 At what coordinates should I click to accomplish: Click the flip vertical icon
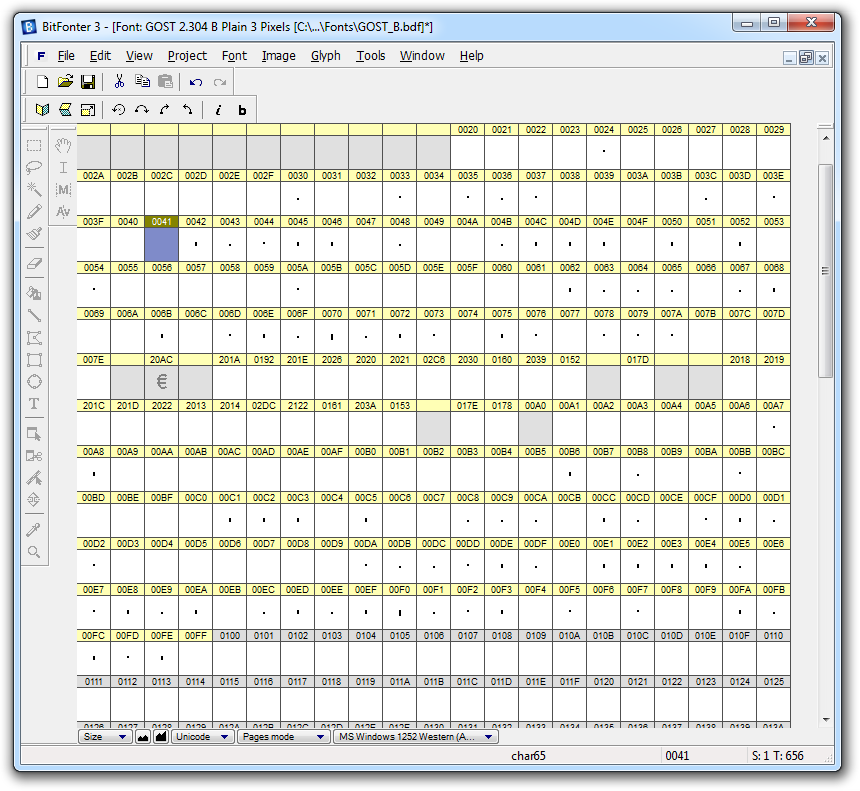[x=65, y=110]
